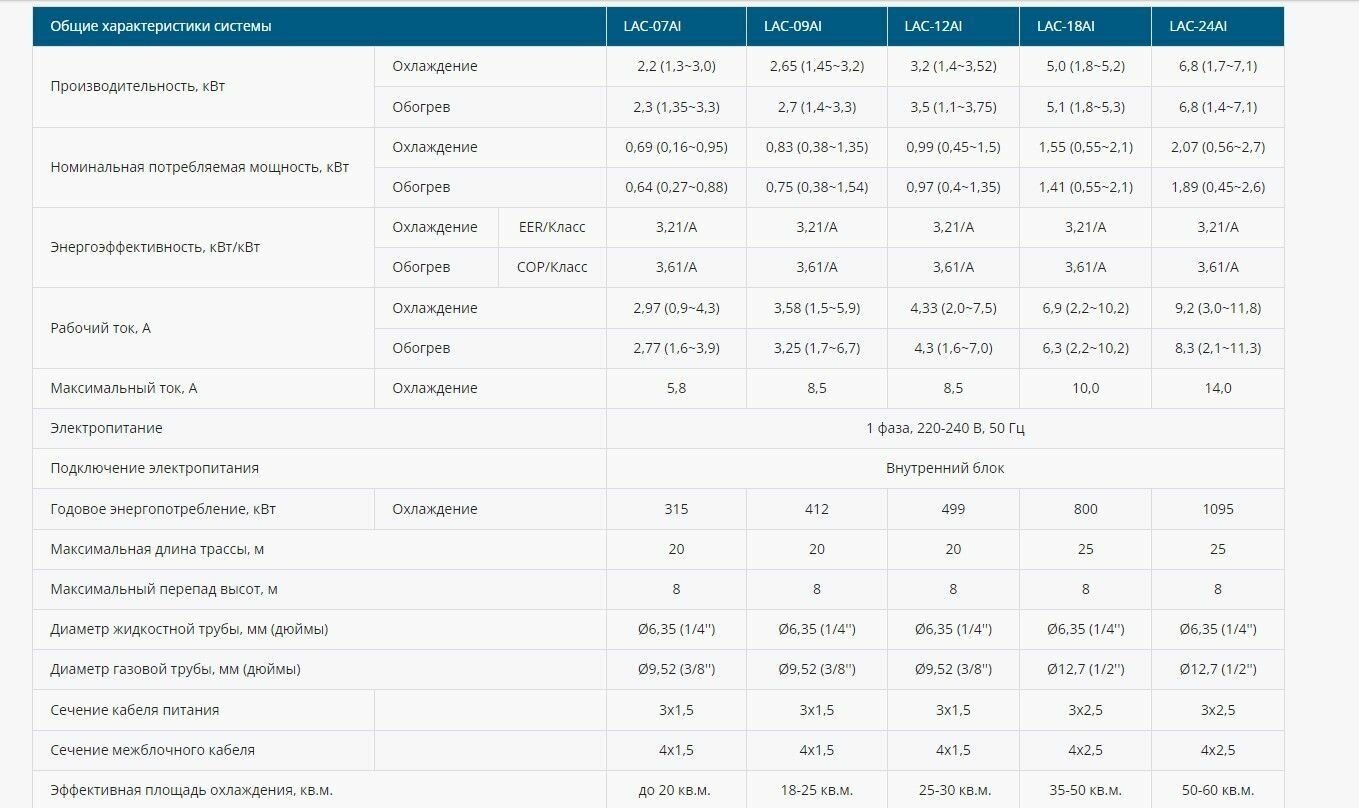This screenshot has height=808, width=1359.
Task: Click value '2,65 (1,45~3,2)'
Action: 817,66
